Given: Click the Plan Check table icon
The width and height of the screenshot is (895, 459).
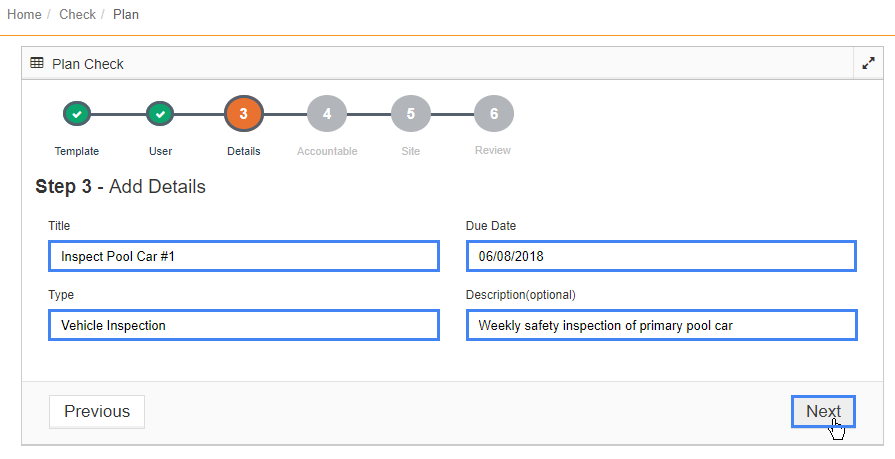Looking at the screenshot, I should point(37,63).
